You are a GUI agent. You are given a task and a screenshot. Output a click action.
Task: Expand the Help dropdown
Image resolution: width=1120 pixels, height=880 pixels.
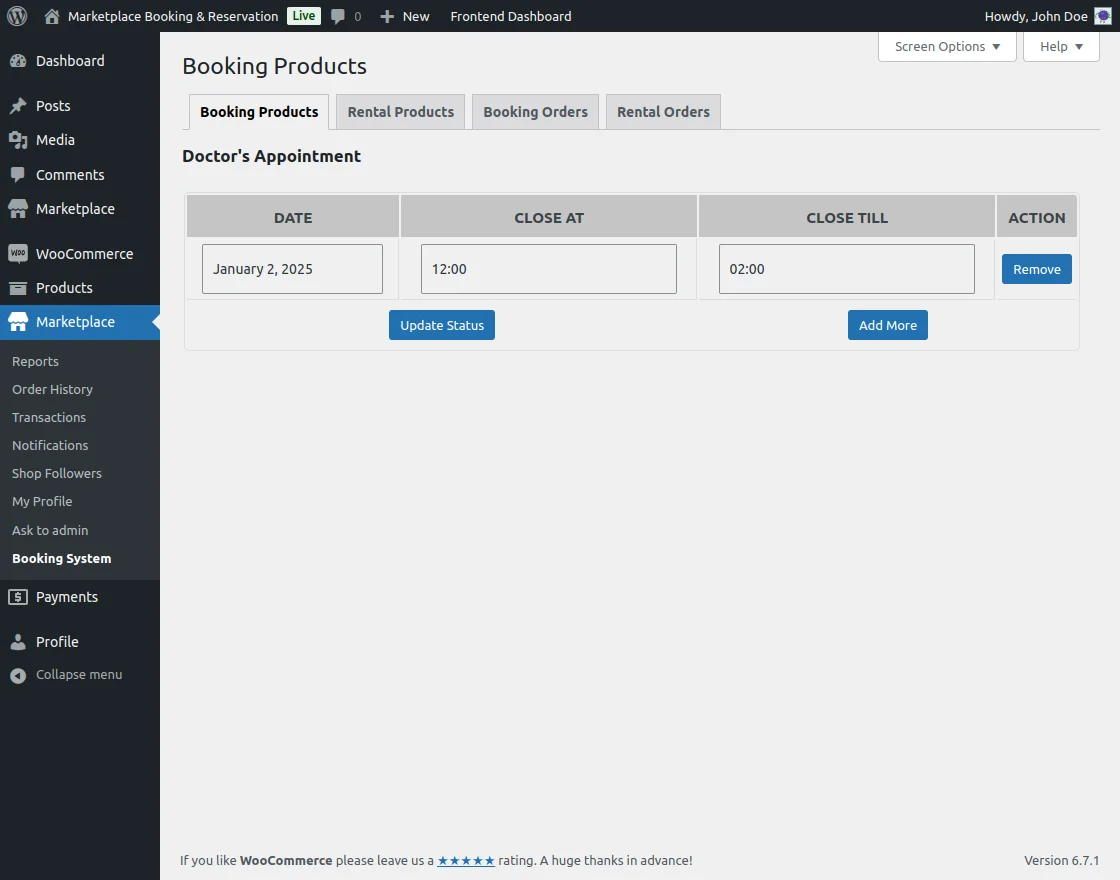(x=1061, y=47)
